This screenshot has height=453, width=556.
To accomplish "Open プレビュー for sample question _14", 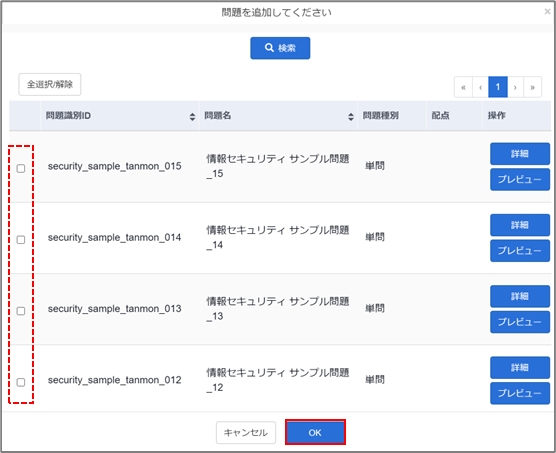I will click(x=520, y=251).
